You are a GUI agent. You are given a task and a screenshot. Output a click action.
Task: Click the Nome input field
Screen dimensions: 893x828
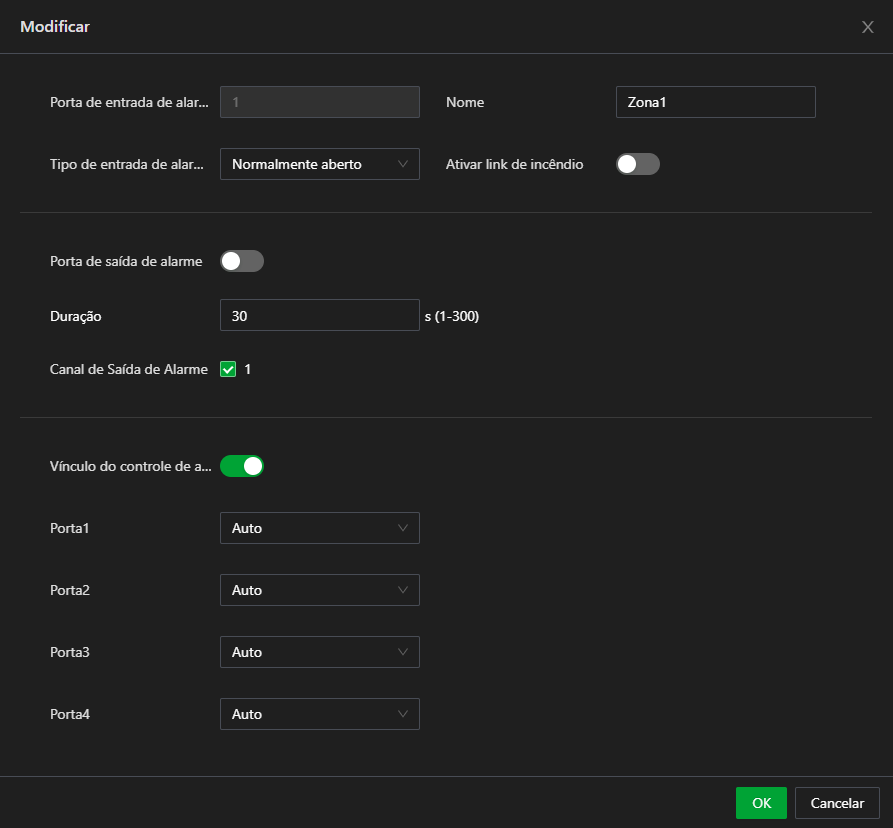[715, 102]
